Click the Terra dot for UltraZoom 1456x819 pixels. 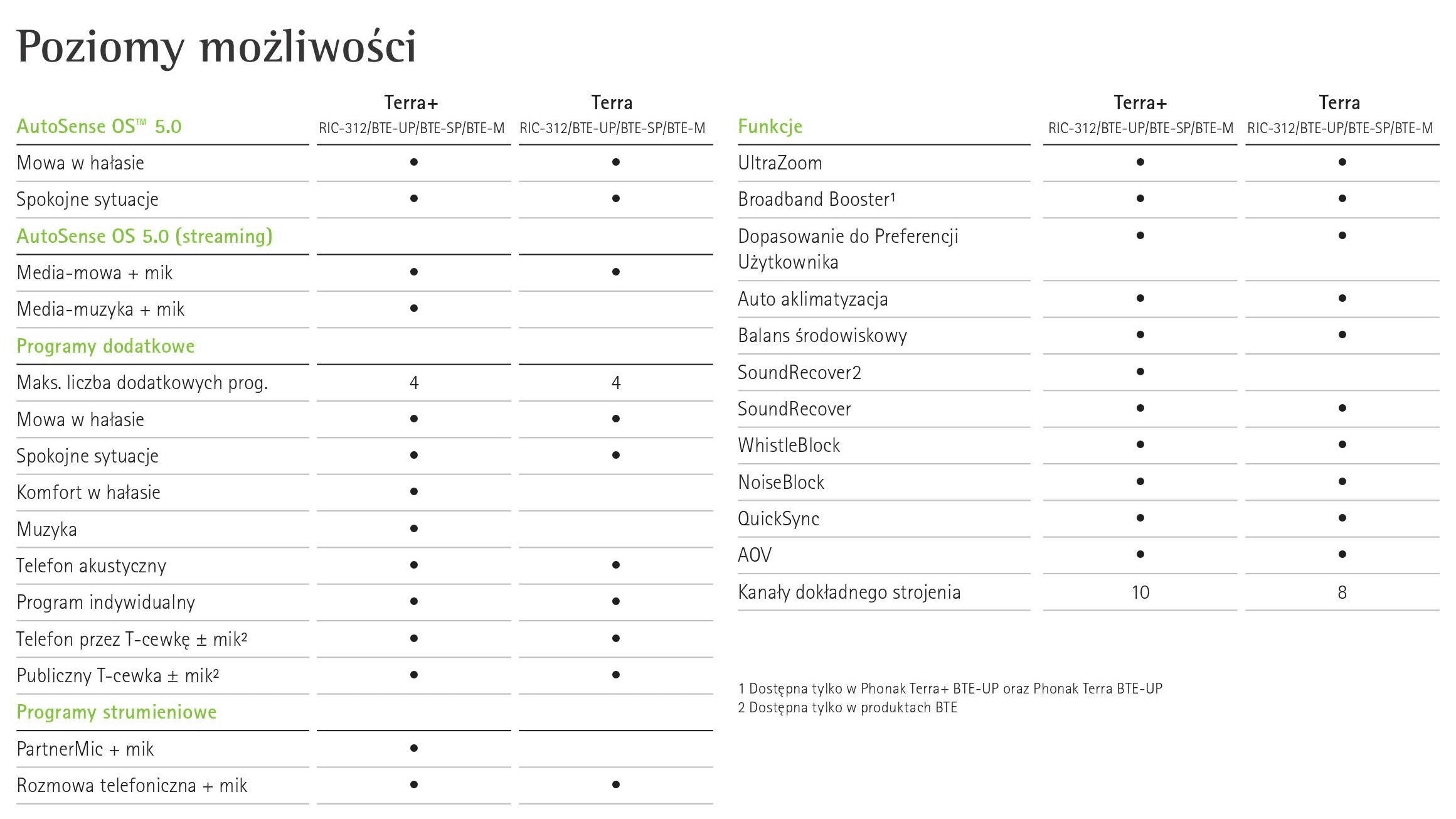click(x=1342, y=162)
